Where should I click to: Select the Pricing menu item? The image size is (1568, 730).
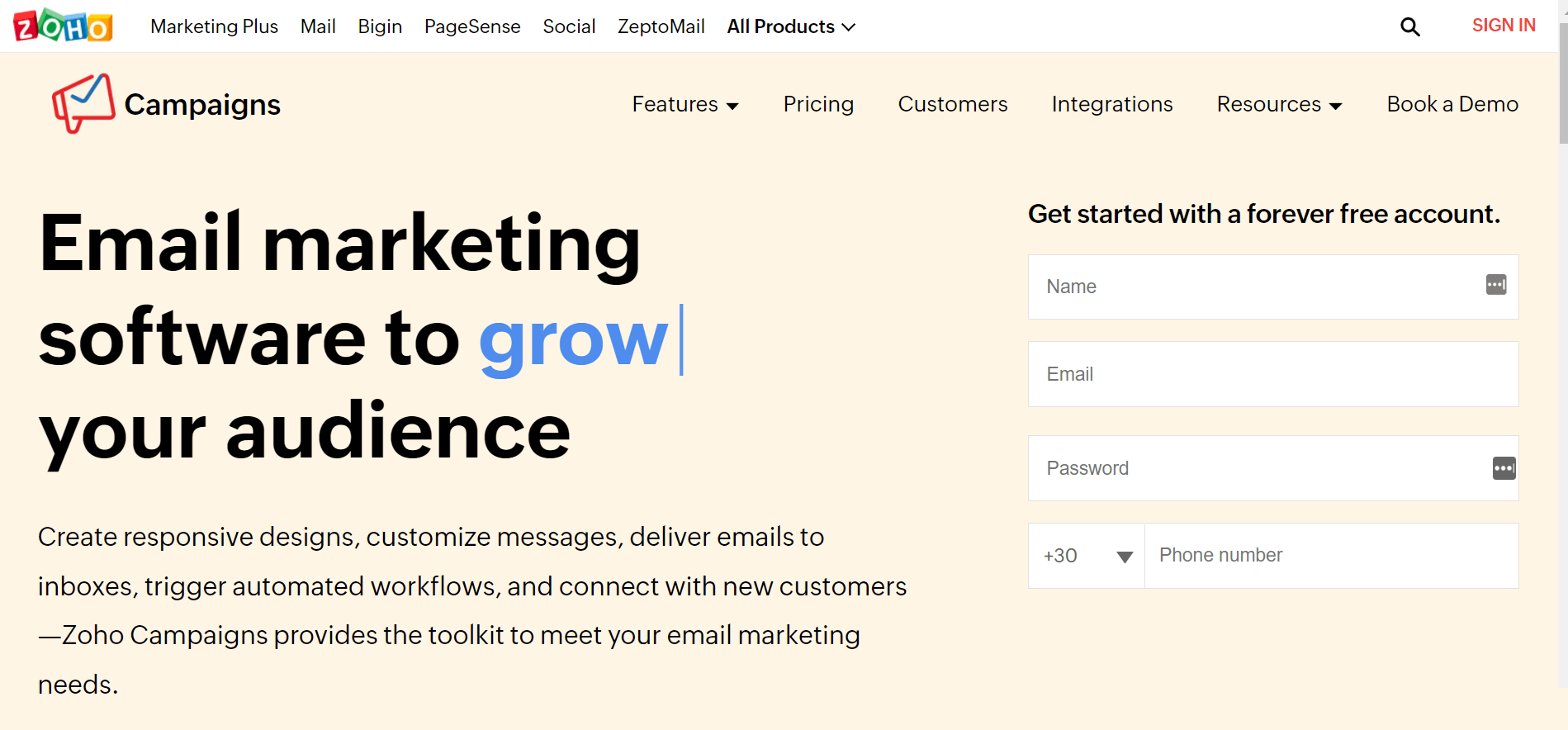coord(818,104)
